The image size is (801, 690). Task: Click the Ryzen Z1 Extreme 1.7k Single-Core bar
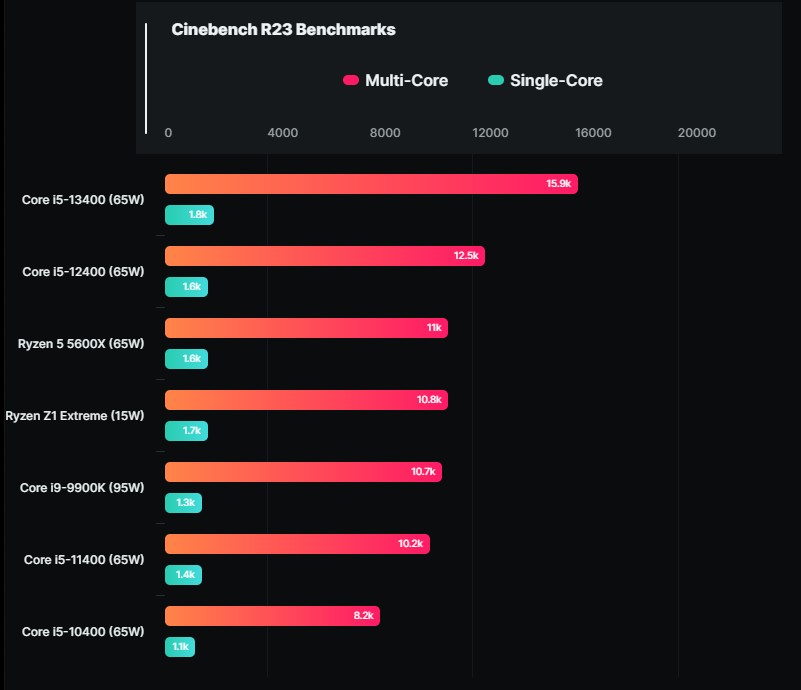pyautogui.click(x=186, y=431)
